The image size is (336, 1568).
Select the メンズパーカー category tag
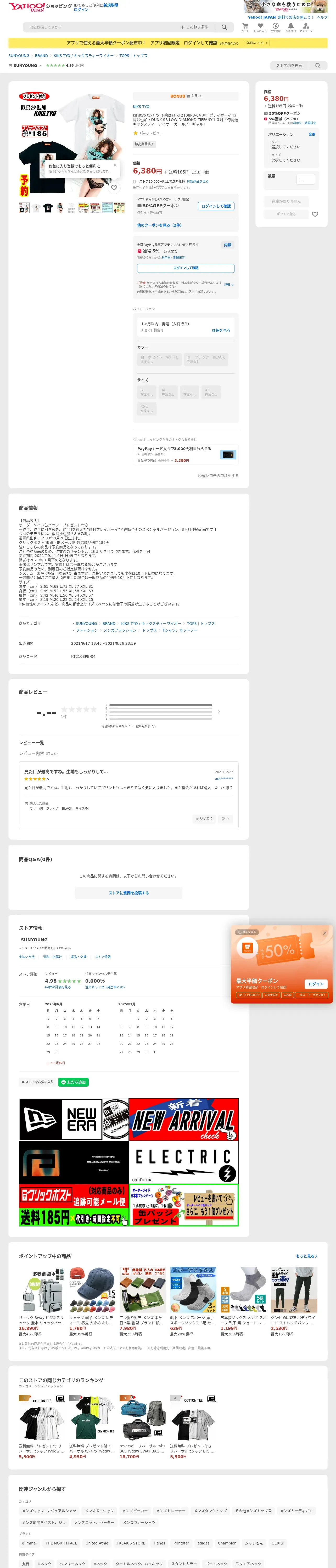[x=135, y=1511]
